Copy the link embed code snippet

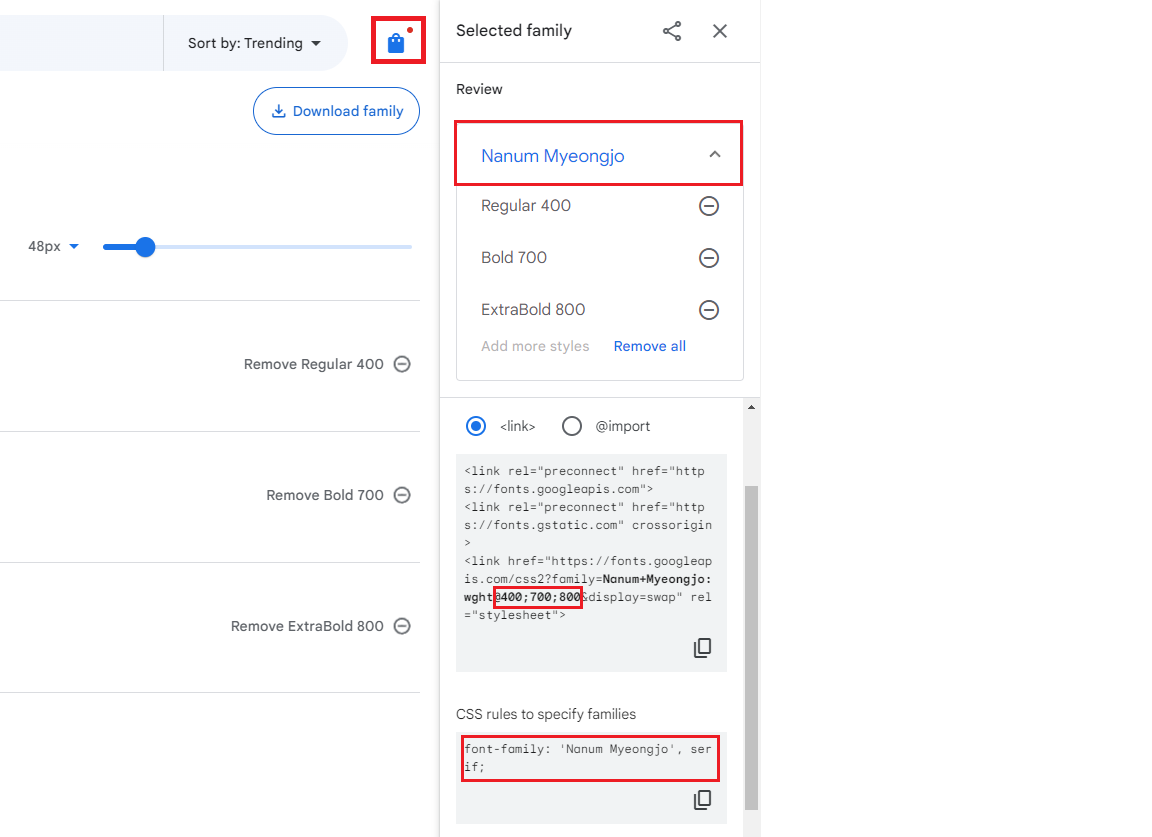coord(702,647)
